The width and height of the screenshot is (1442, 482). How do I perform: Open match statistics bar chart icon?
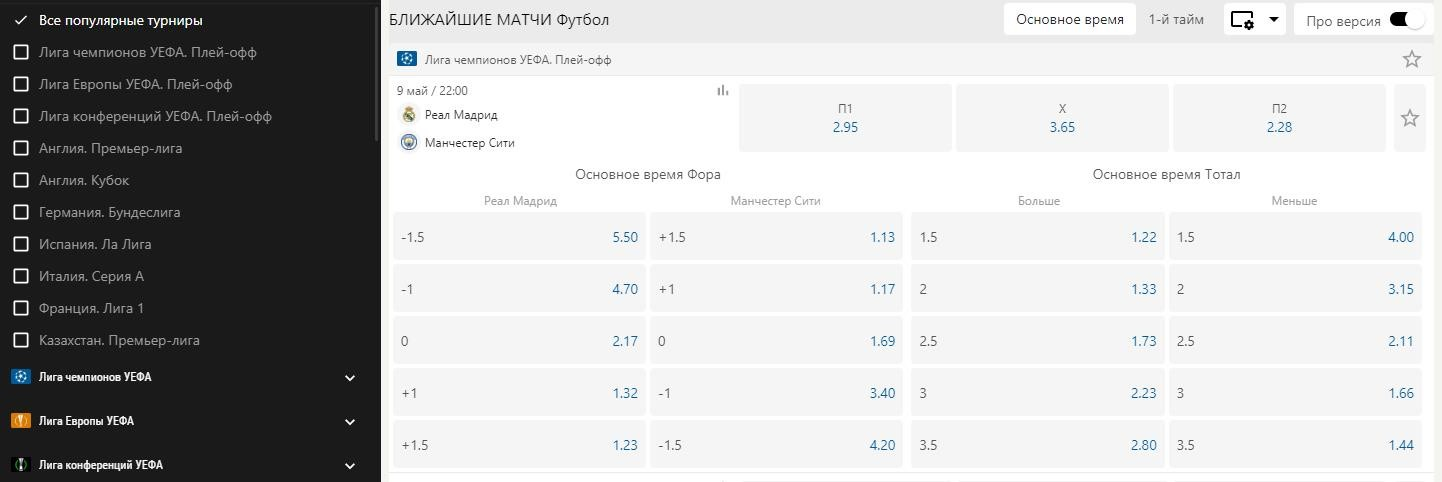click(723, 90)
